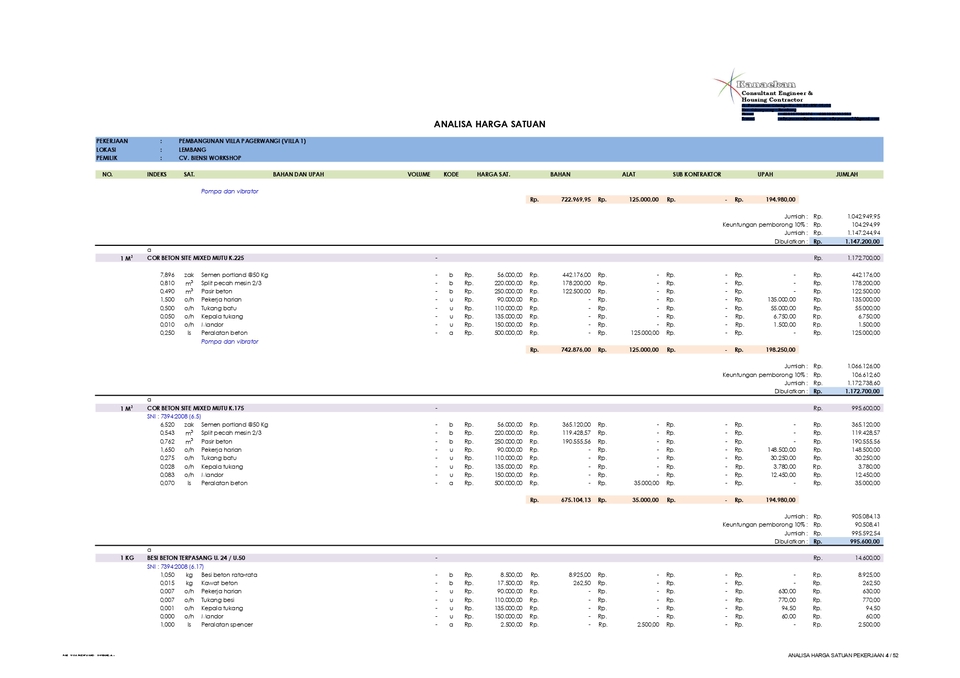The image size is (960, 678).
Task: Click the 'SNI : 7394:2008 (6.5)' reference
Action: [x=174, y=416]
